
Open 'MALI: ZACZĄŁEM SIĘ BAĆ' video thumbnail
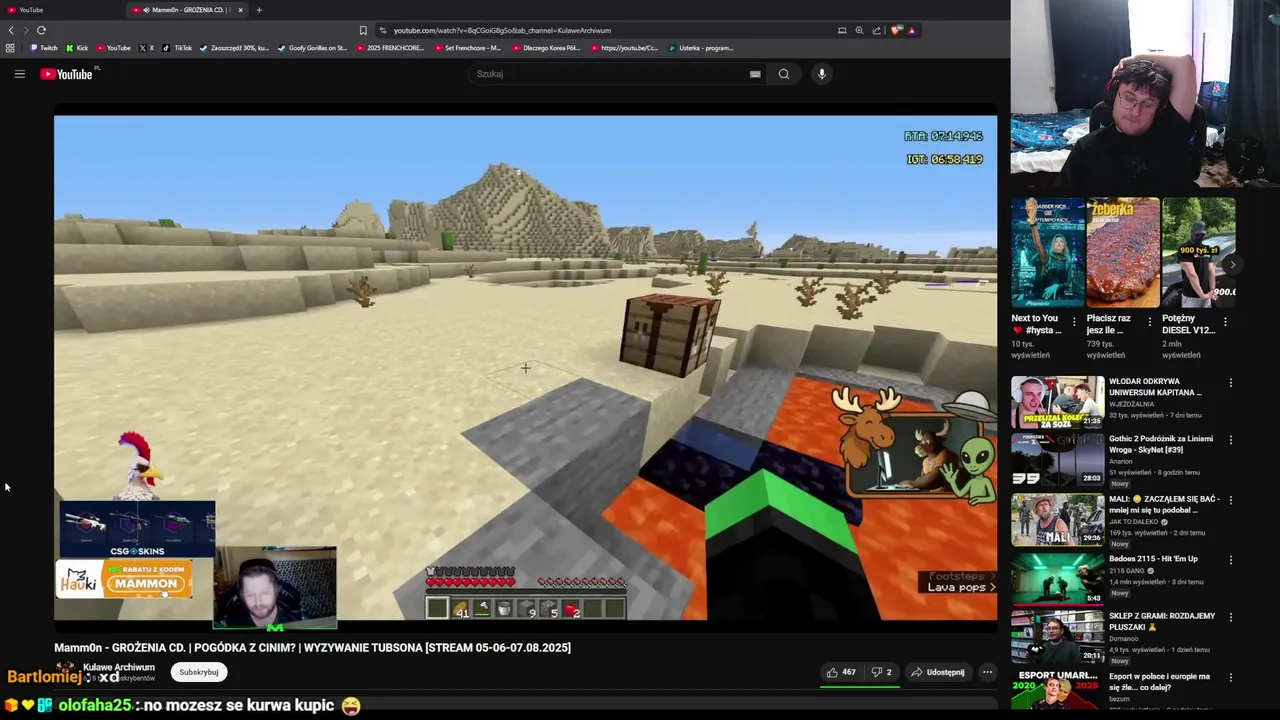[1058, 518]
